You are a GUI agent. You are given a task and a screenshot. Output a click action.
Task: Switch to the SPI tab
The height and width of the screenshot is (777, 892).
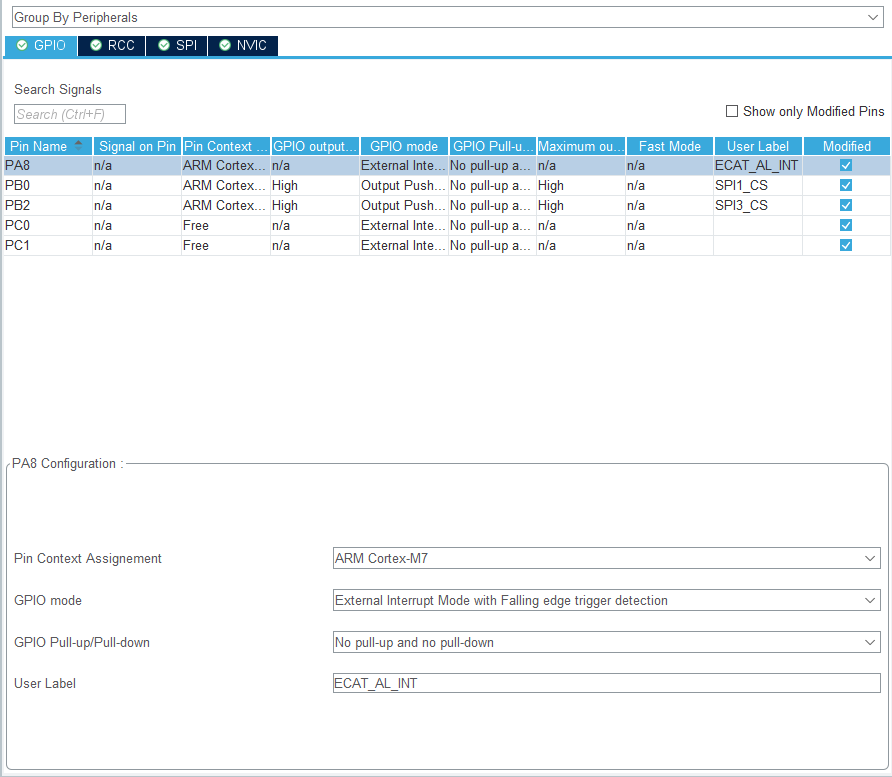click(x=177, y=46)
